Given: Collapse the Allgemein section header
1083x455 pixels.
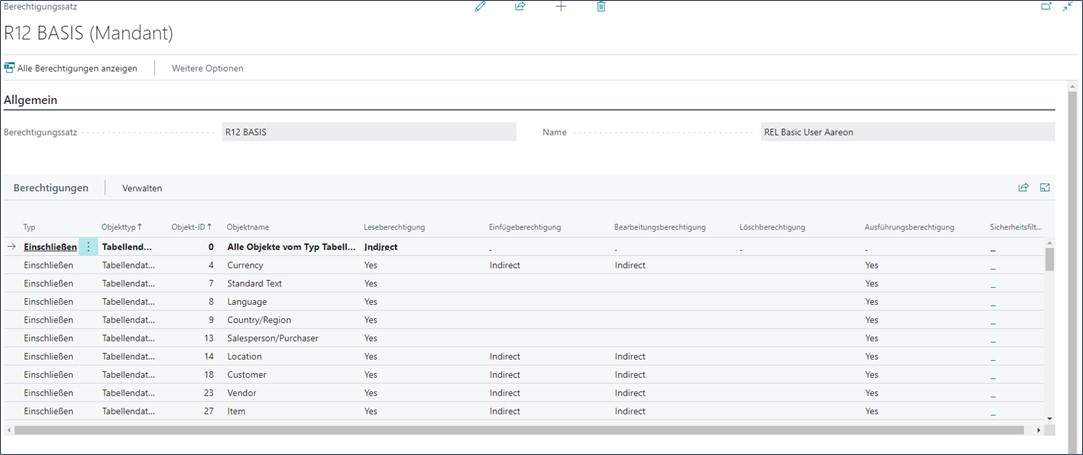Looking at the screenshot, I should click(31, 100).
